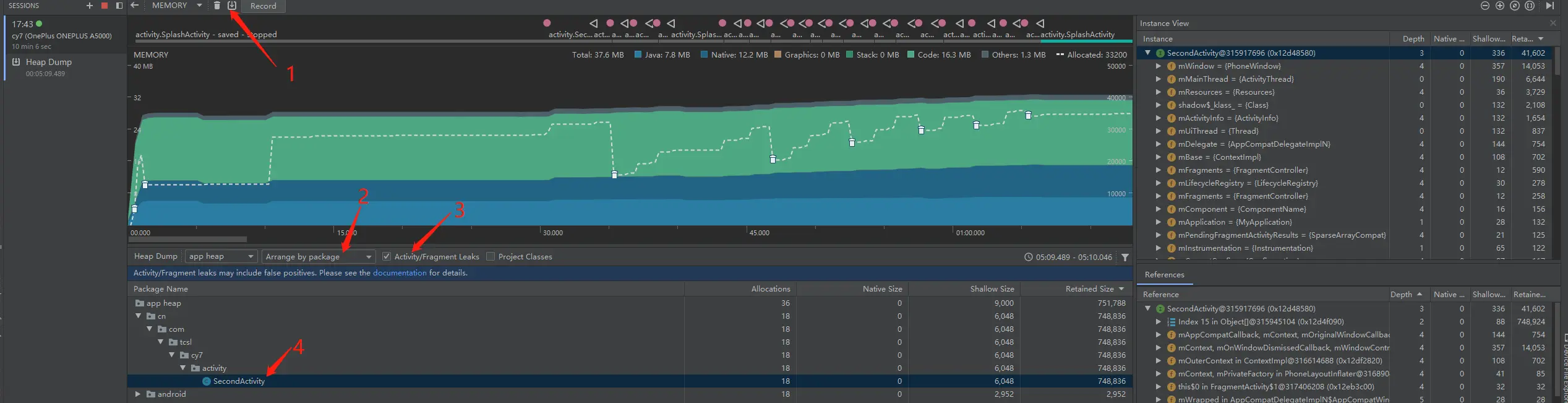This screenshot has height=403, width=1568.
Task: Collapse the Sessions pane
Action: tap(119, 6)
